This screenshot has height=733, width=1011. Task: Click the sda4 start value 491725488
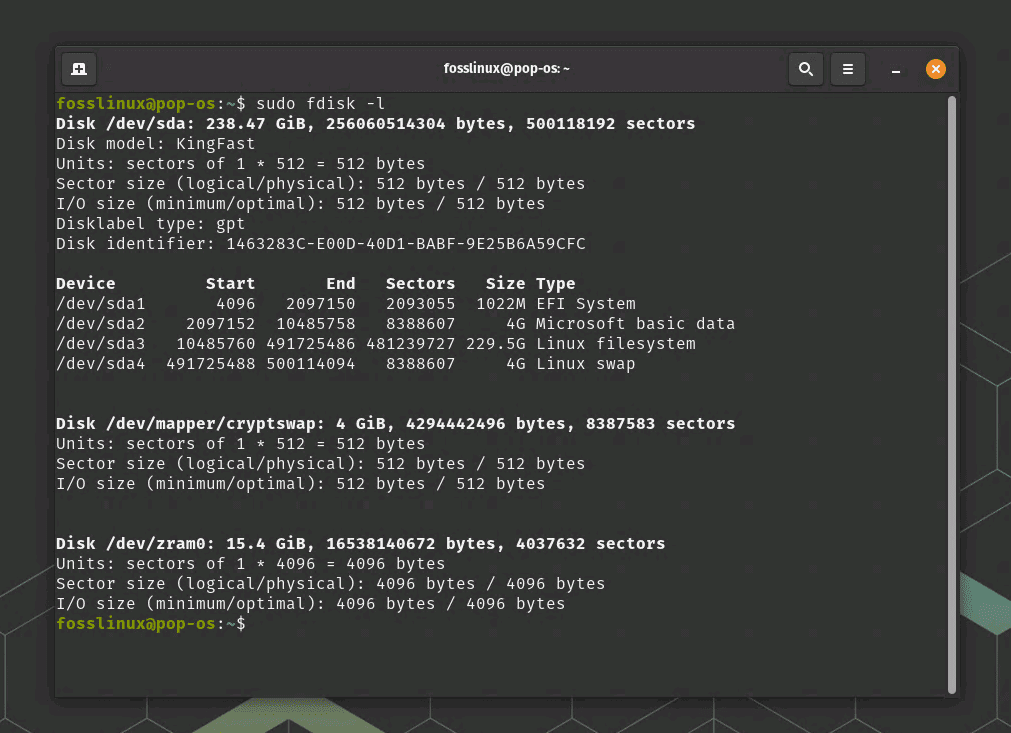(x=210, y=363)
